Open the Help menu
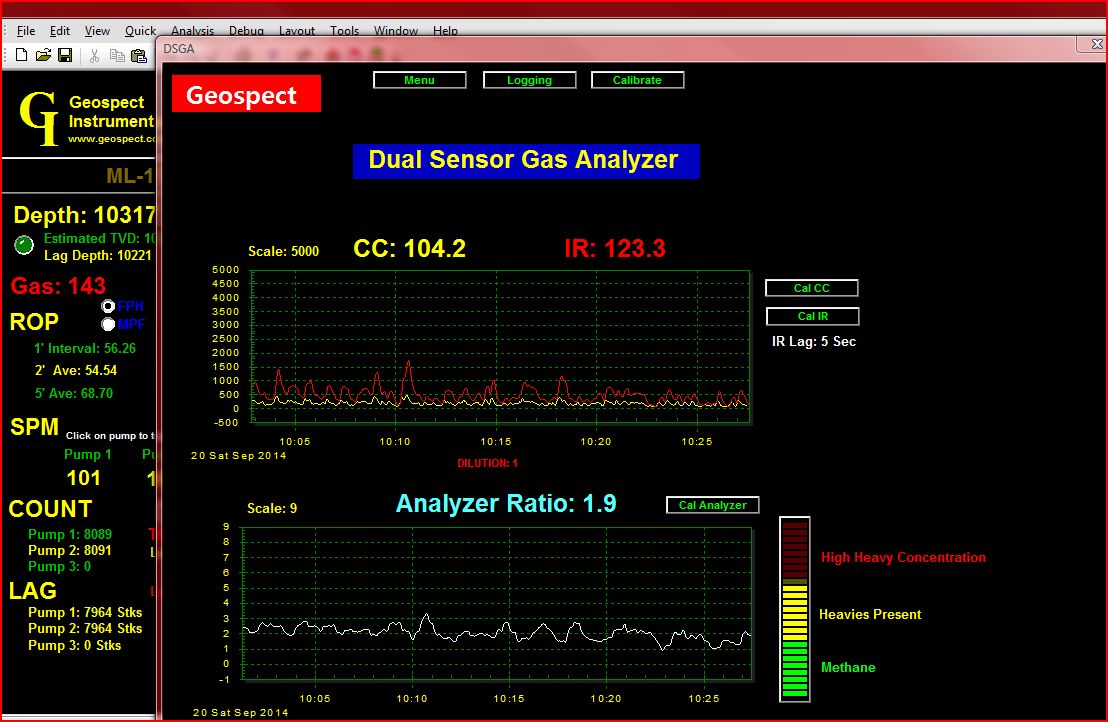Image resolution: width=1108 pixels, height=722 pixels. pyautogui.click(x=445, y=30)
